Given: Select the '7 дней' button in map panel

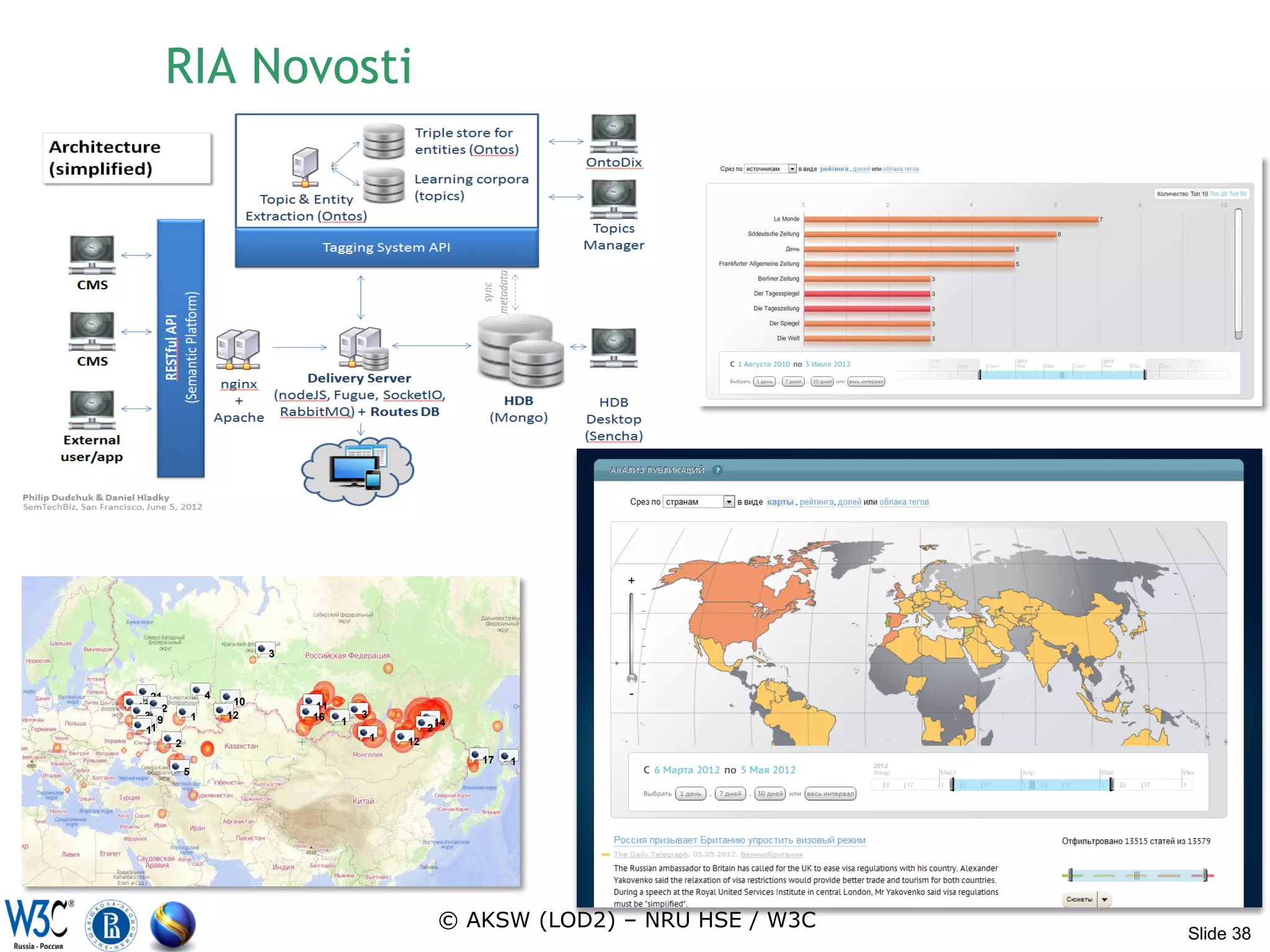Looking at the screenshot, I should pyautogui.click(x=730, y=793).
